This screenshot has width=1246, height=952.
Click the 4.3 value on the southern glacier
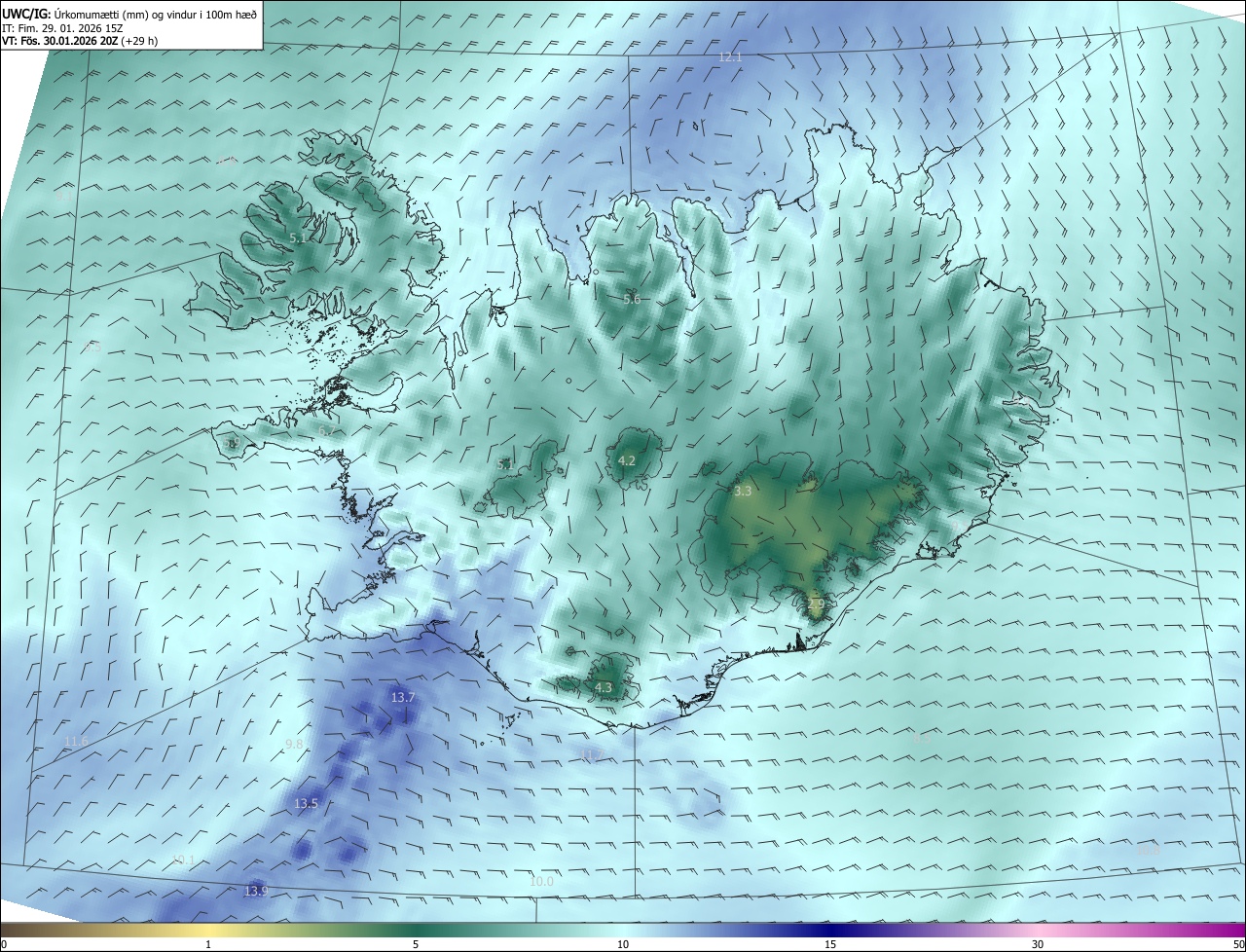click(x=604, y=688)
